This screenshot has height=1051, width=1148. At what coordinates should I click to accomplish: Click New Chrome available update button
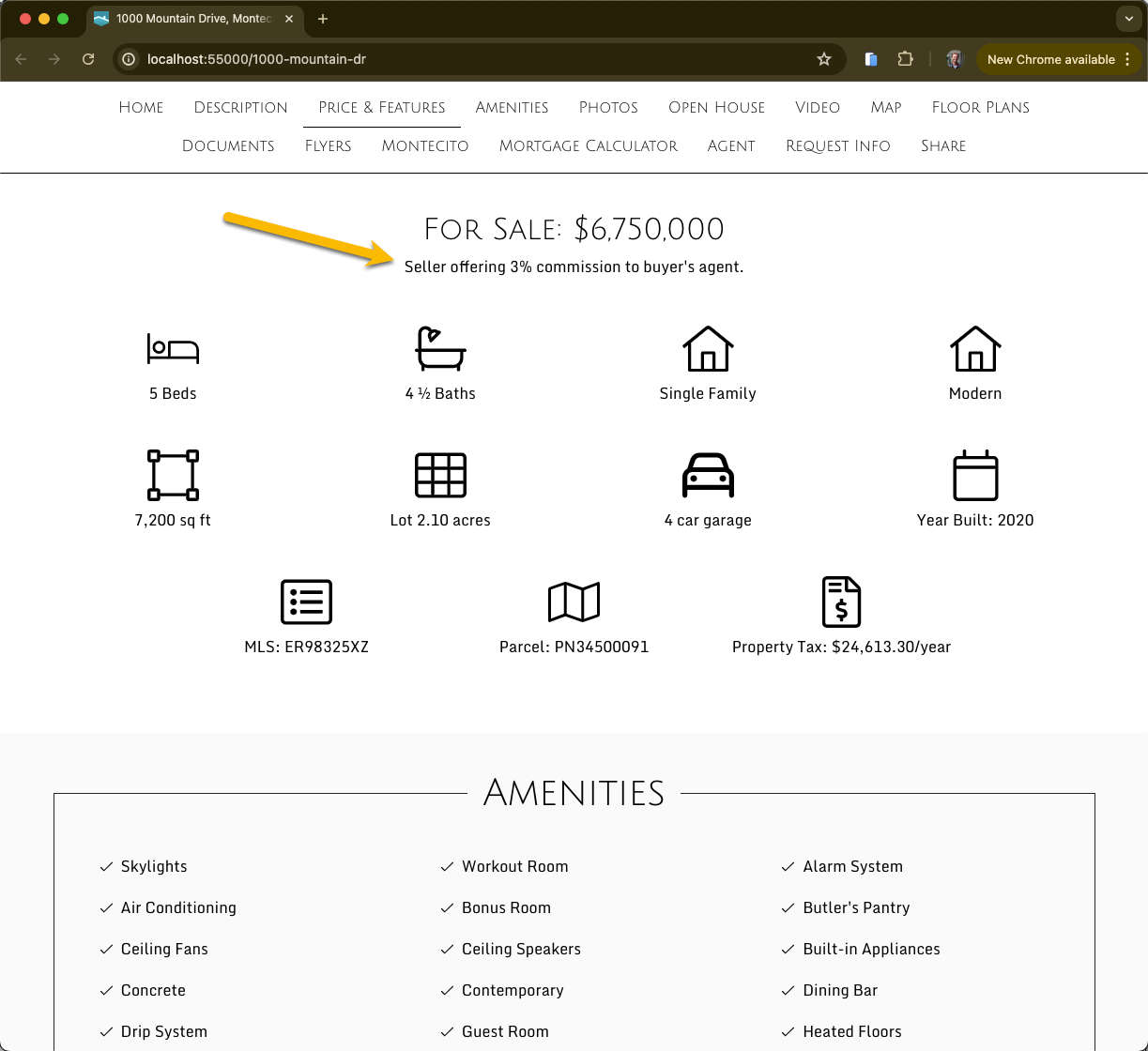click(1050, 59)
